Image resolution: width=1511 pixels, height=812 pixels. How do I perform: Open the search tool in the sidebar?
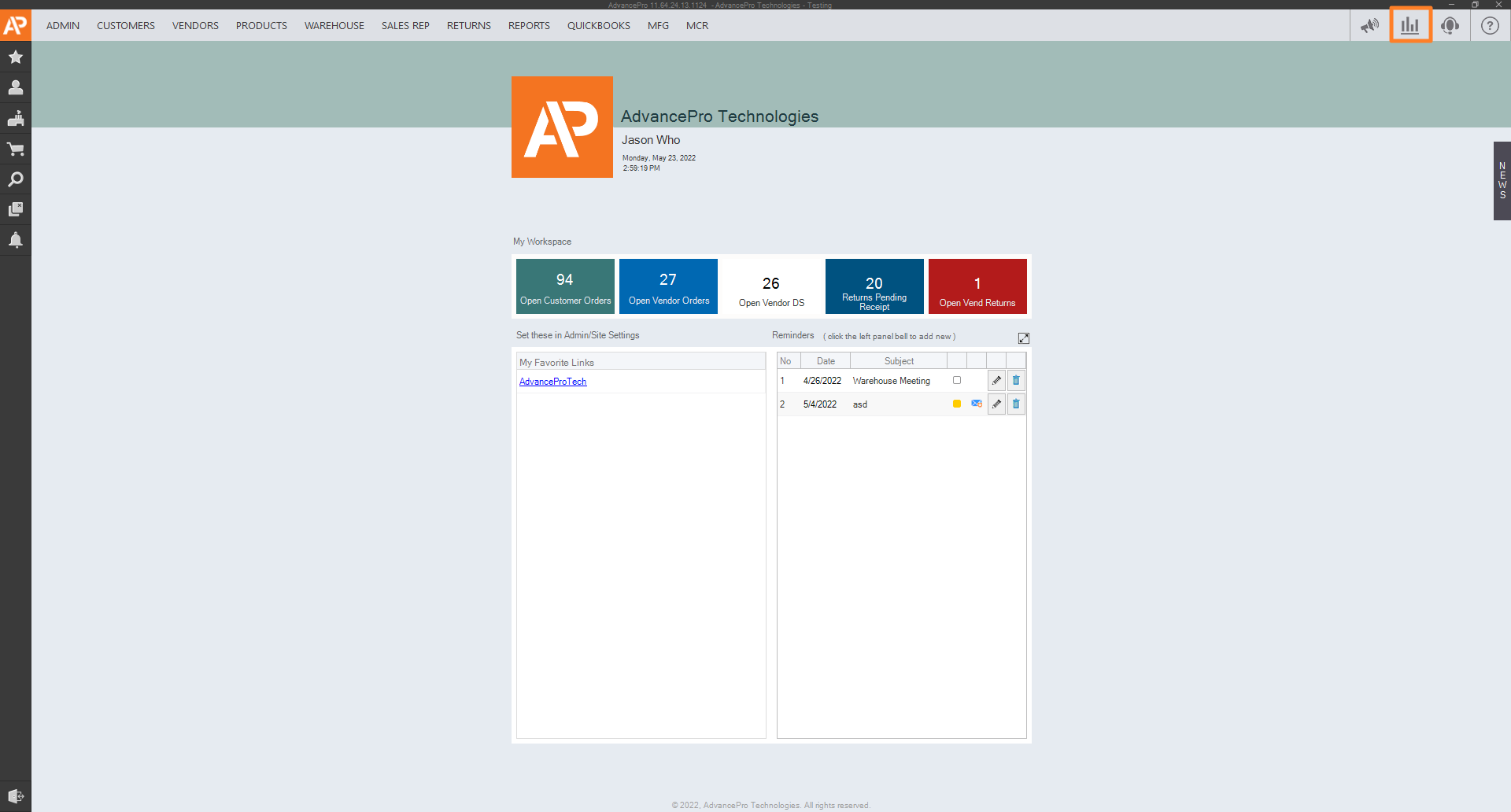click(x=15, y=179)
